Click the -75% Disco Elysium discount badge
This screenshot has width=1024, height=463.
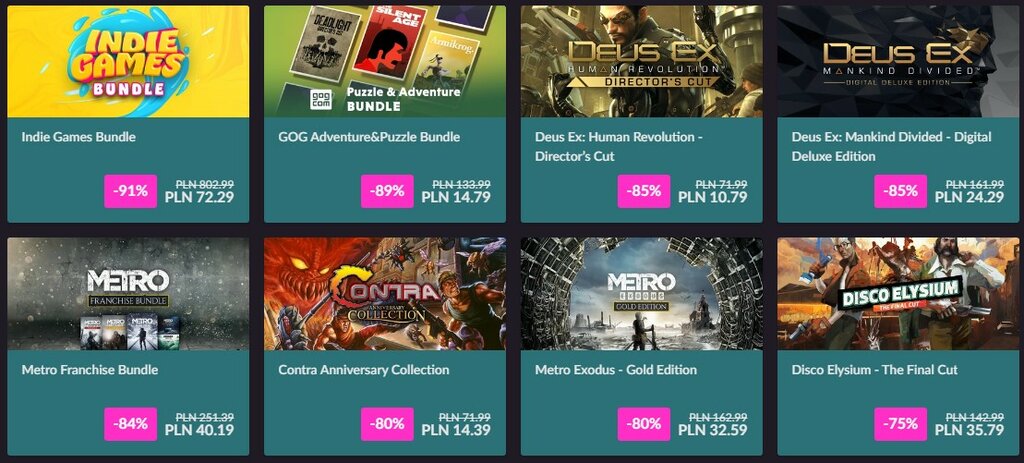pyautogui.click(x=901, y=424)
